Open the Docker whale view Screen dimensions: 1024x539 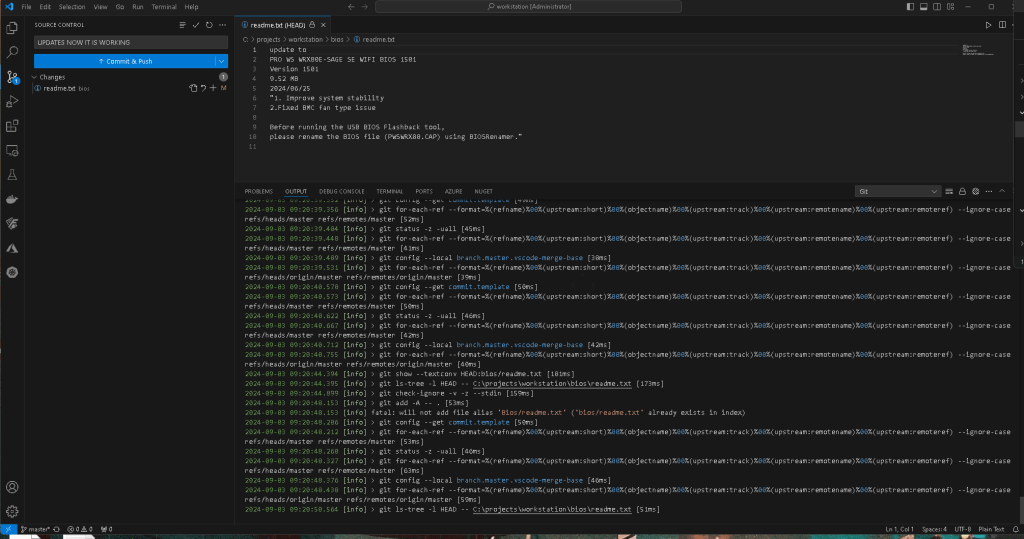coord(12,199)
